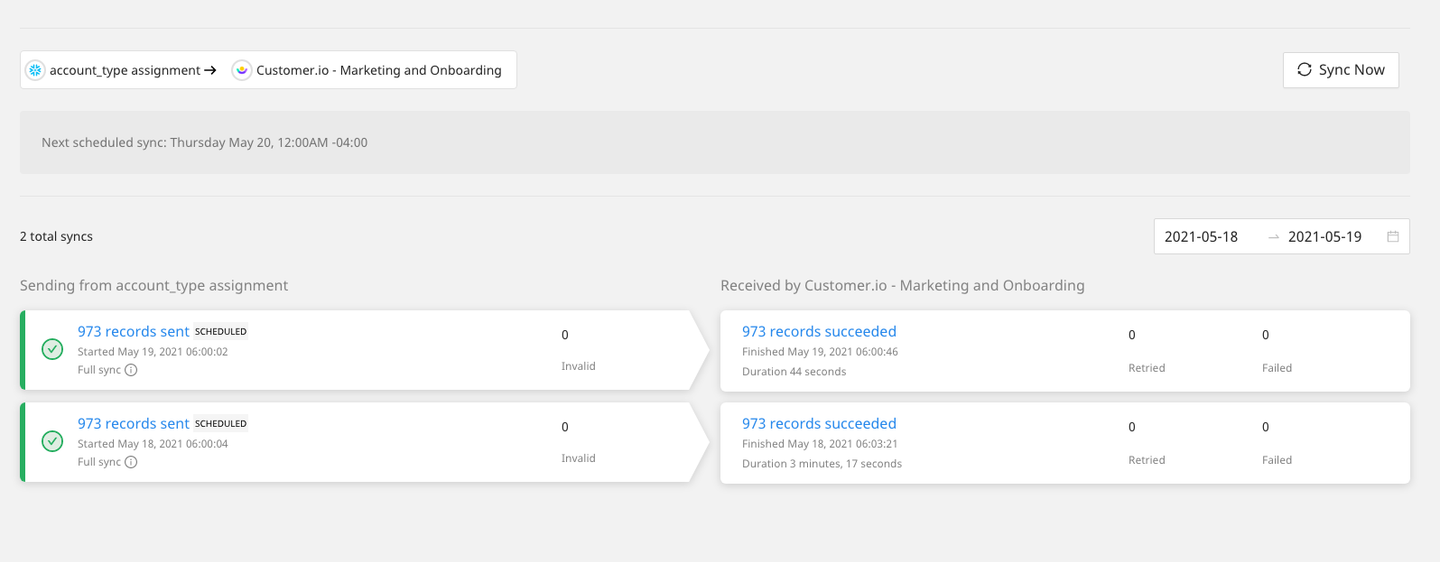The width and height of the screenshot is (1440, 562).
Task: Click the info icon beside May 19 Full sync
Action: tap(131, 370)
